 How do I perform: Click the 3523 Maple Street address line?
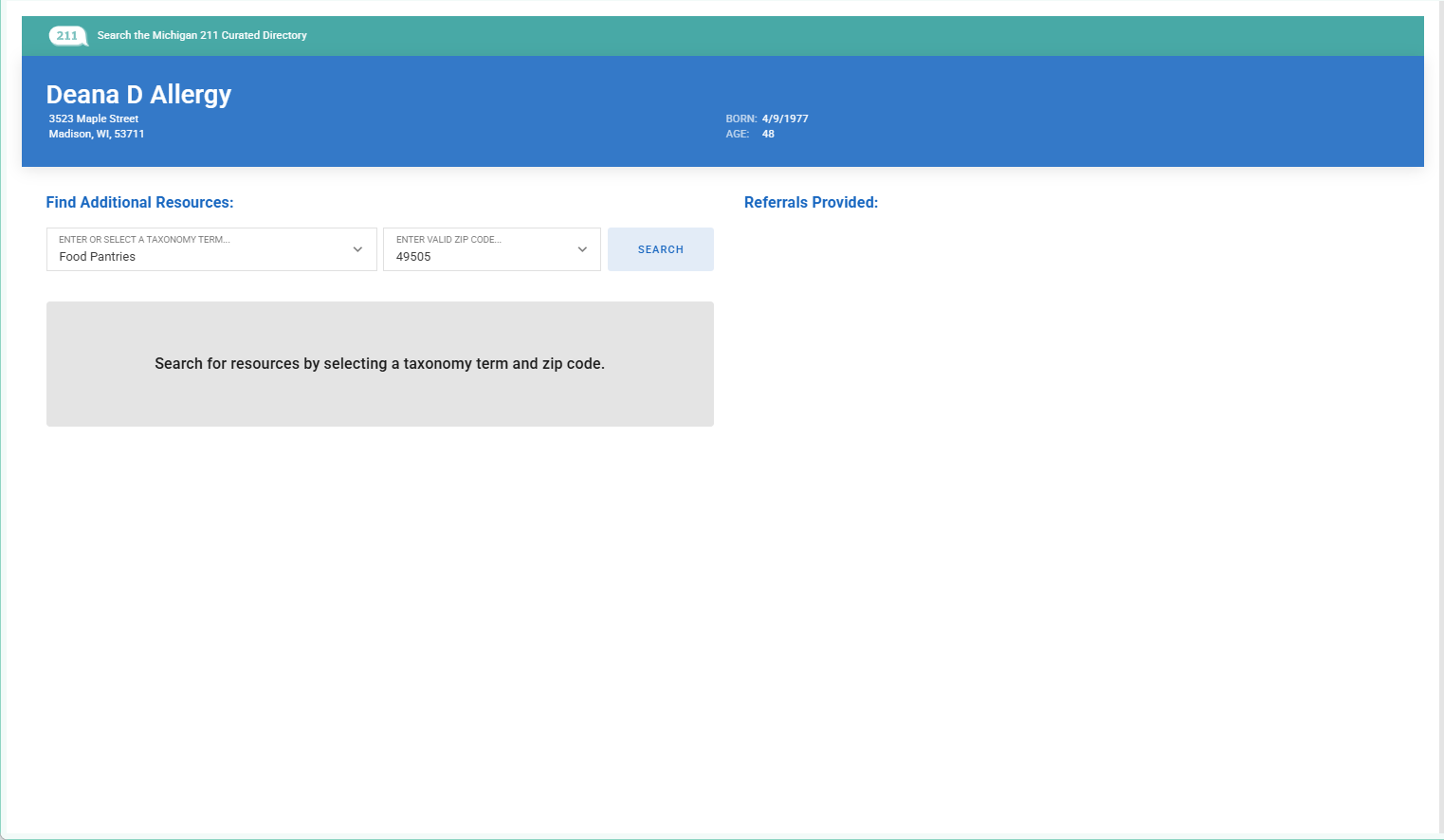click(x=94, y=119)
